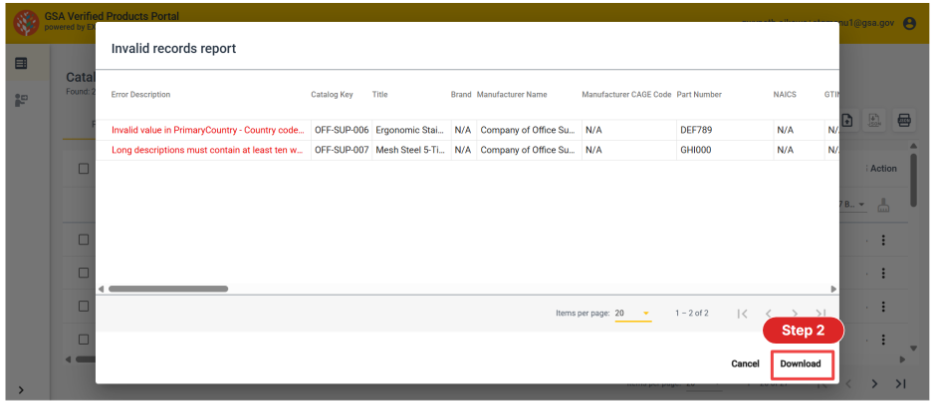Go to next page in background paginator
Image resolution: width=934 pixels, height=403 pixels.
(874, 384)
